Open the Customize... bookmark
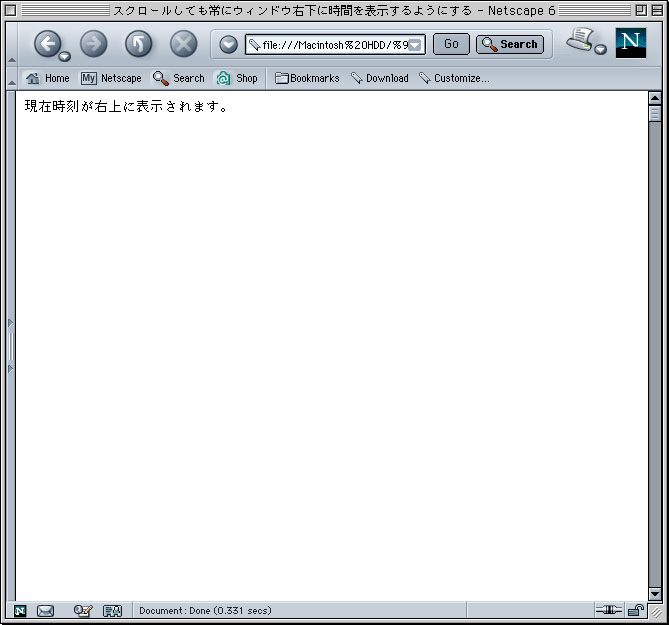 (454, 78)
